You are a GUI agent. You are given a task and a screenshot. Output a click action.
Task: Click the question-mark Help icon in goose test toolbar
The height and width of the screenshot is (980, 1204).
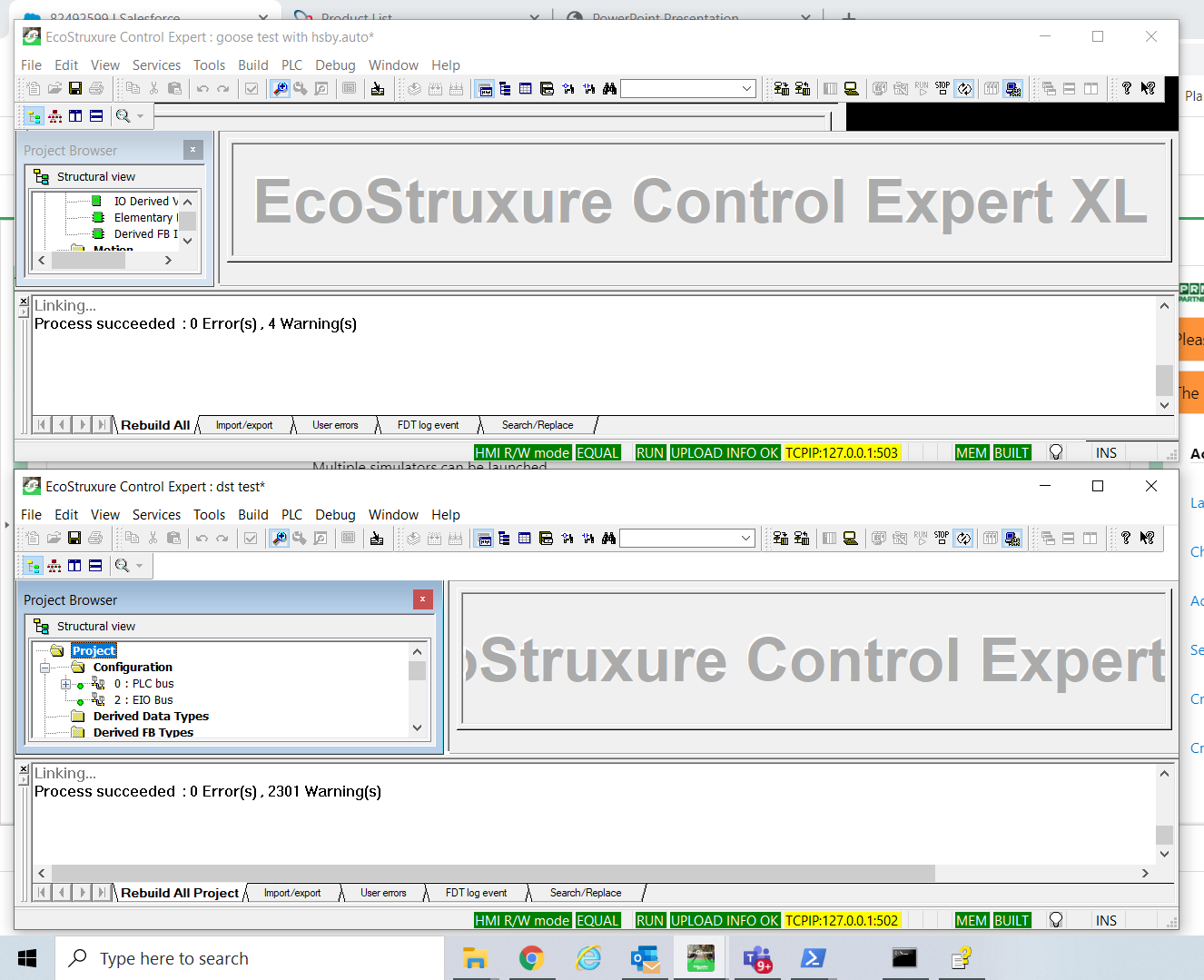[1127, 88]
